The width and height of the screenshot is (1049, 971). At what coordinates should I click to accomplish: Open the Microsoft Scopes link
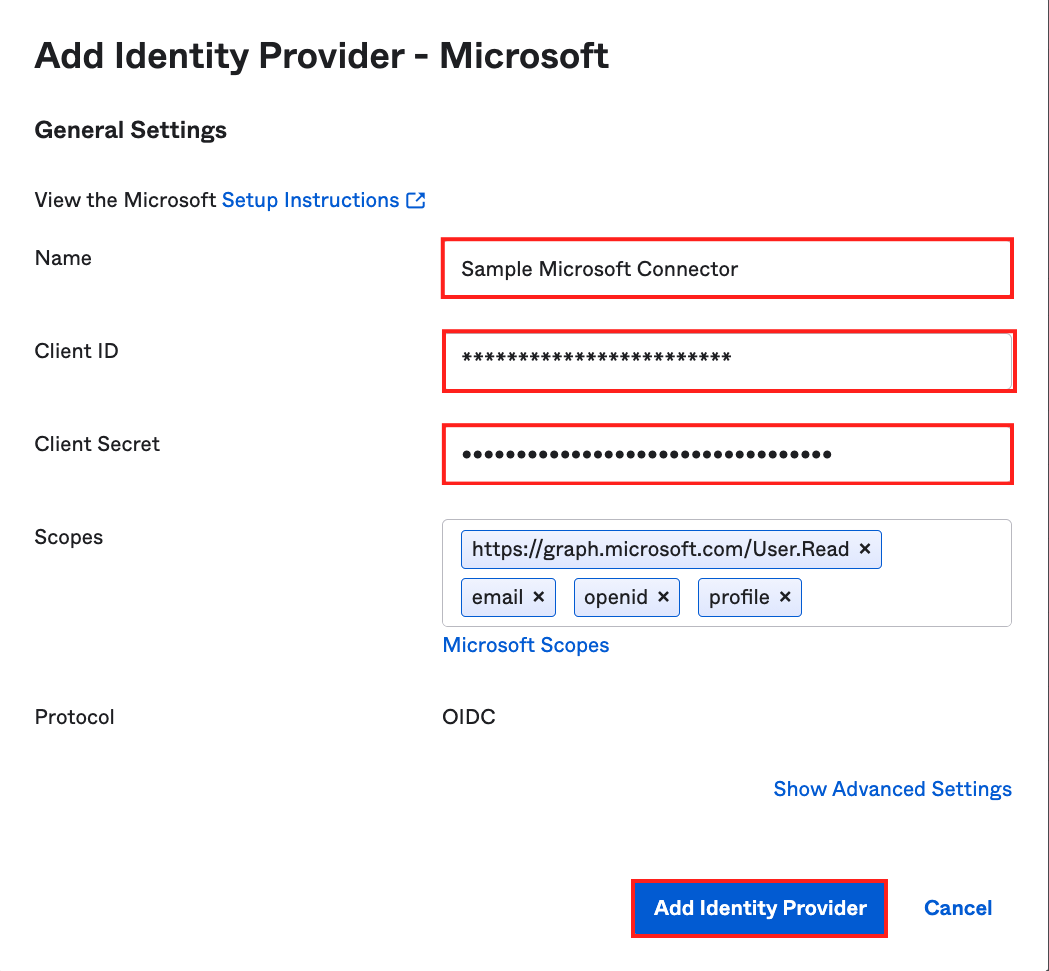[x=526, y=644]
